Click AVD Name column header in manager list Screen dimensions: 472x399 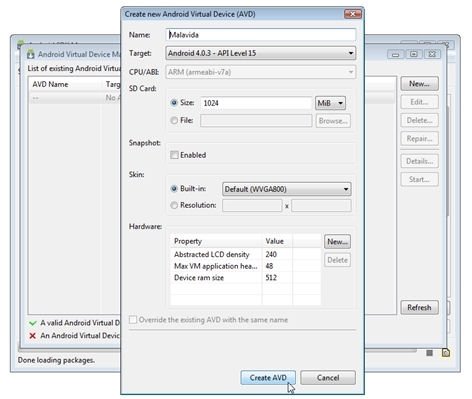point(65,84)
